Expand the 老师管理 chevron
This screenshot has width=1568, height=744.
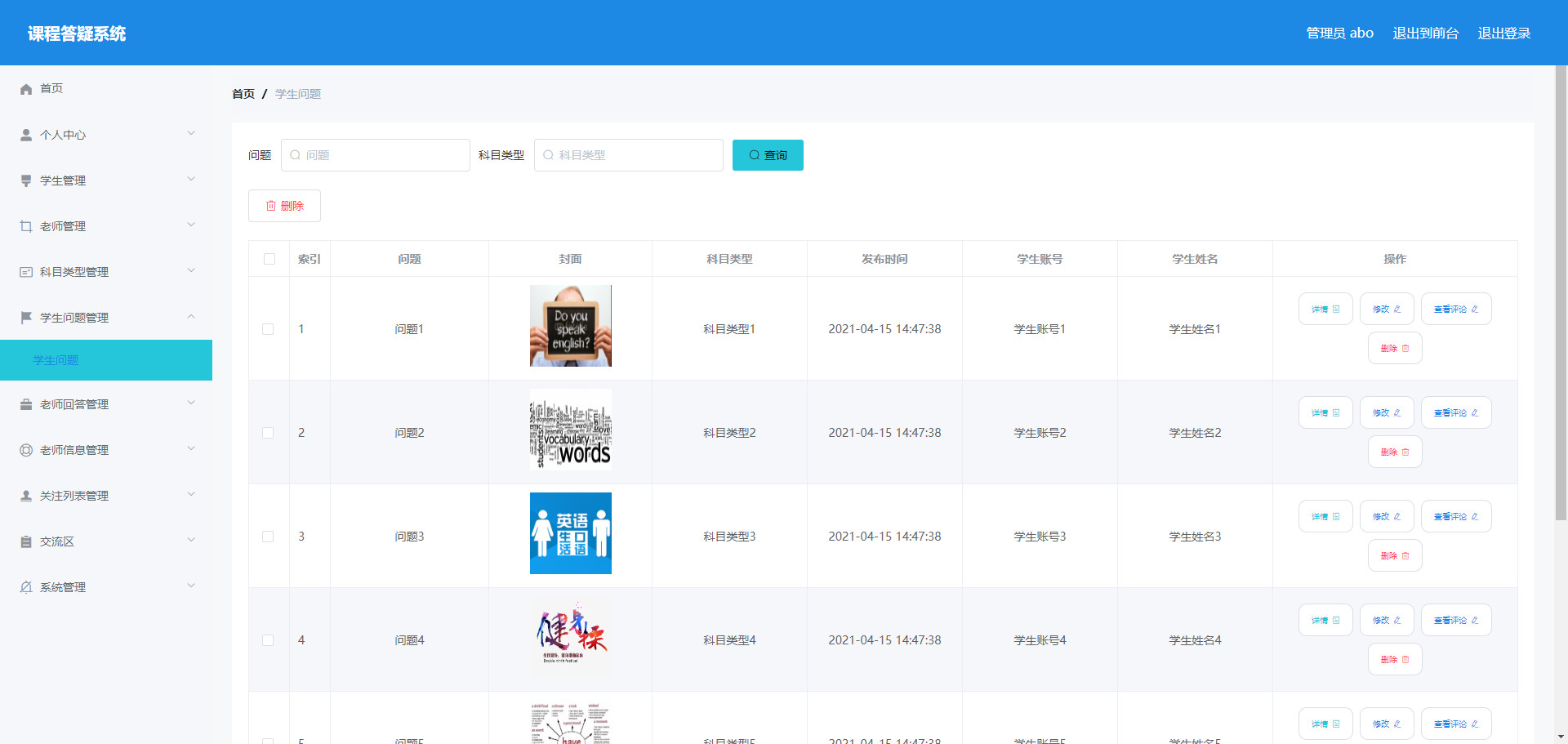[x=191, y=225]
